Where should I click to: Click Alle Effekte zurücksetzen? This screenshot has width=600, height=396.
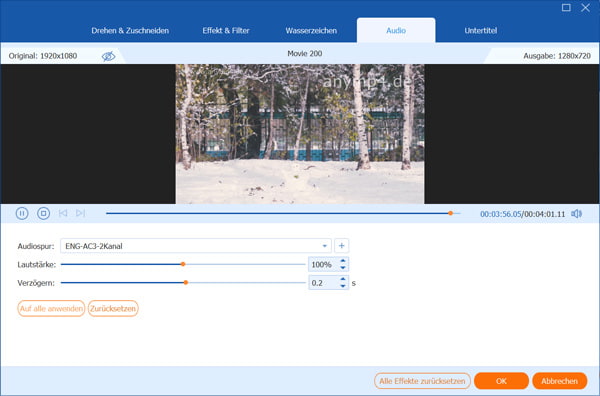[x=422, y=381]
